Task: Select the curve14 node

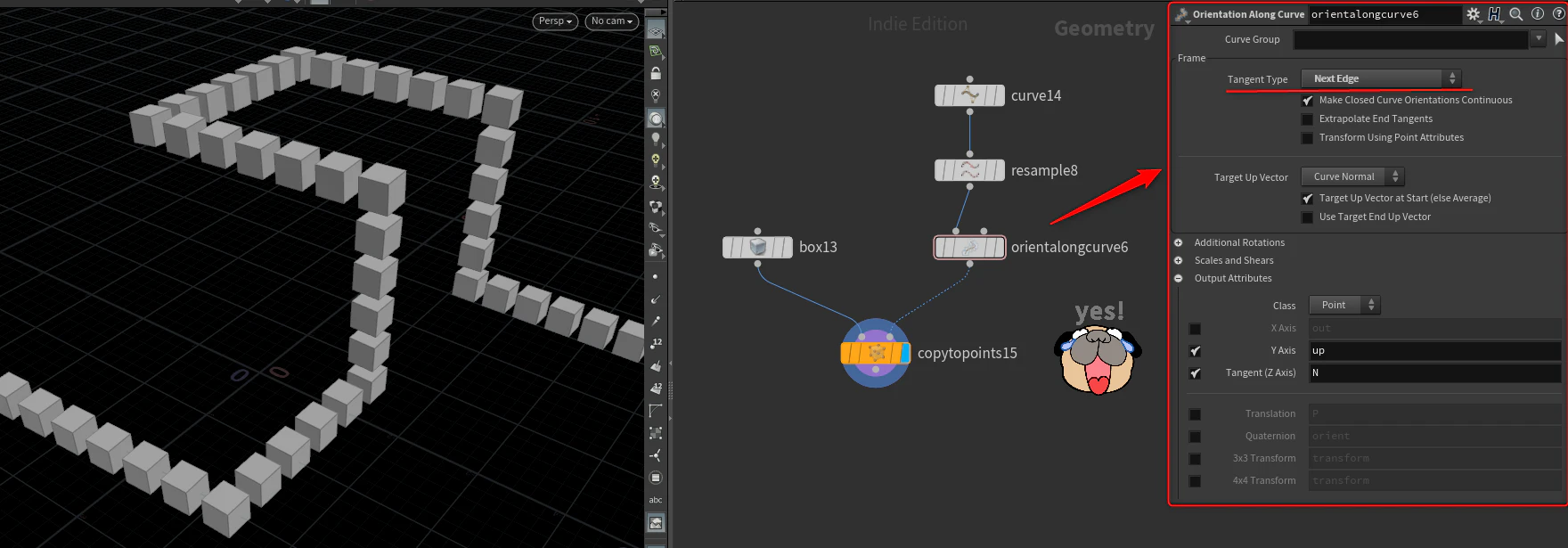Action: pyautogui.click(x=970, y=95)
